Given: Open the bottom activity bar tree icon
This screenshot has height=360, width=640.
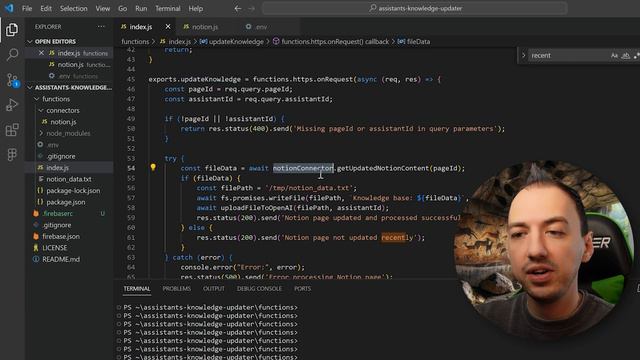Looking at the screenshot, I should 12,154.
